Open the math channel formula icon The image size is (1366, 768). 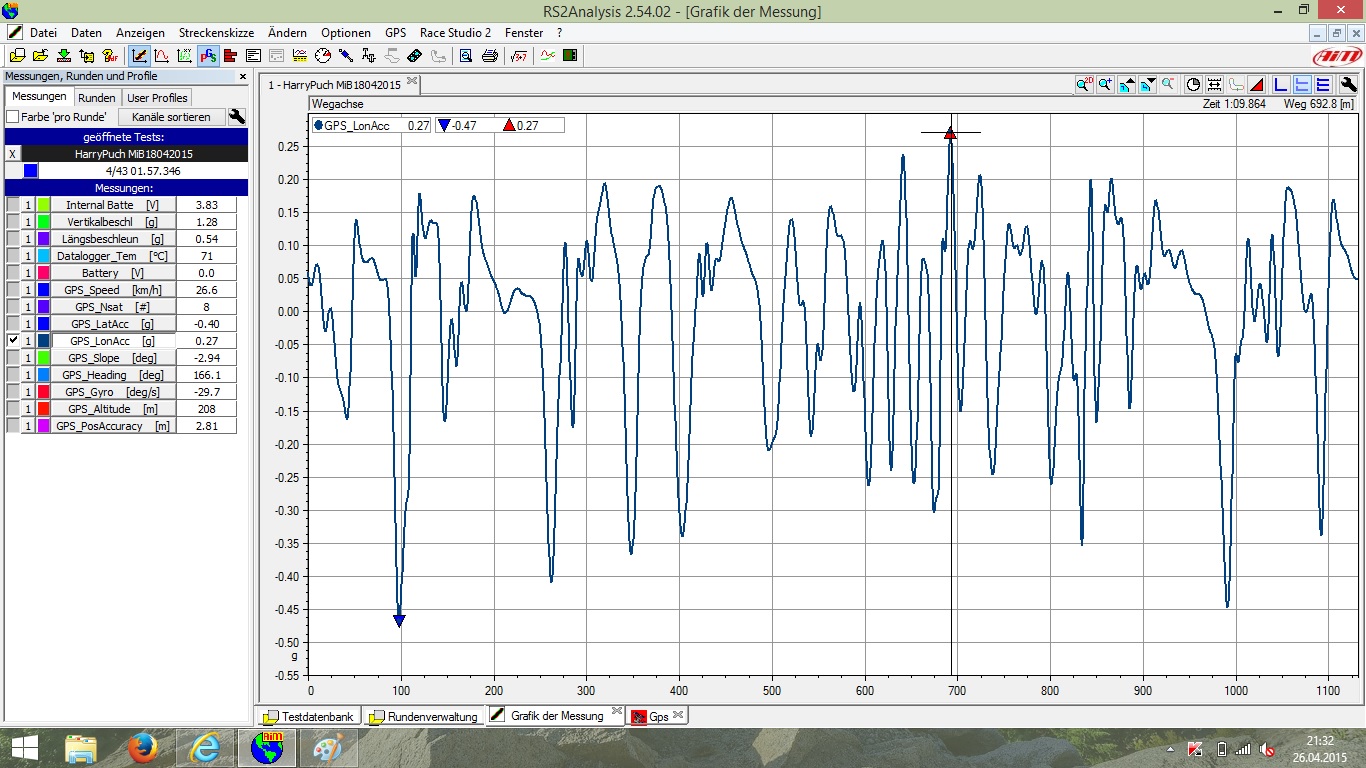[518, 56]
